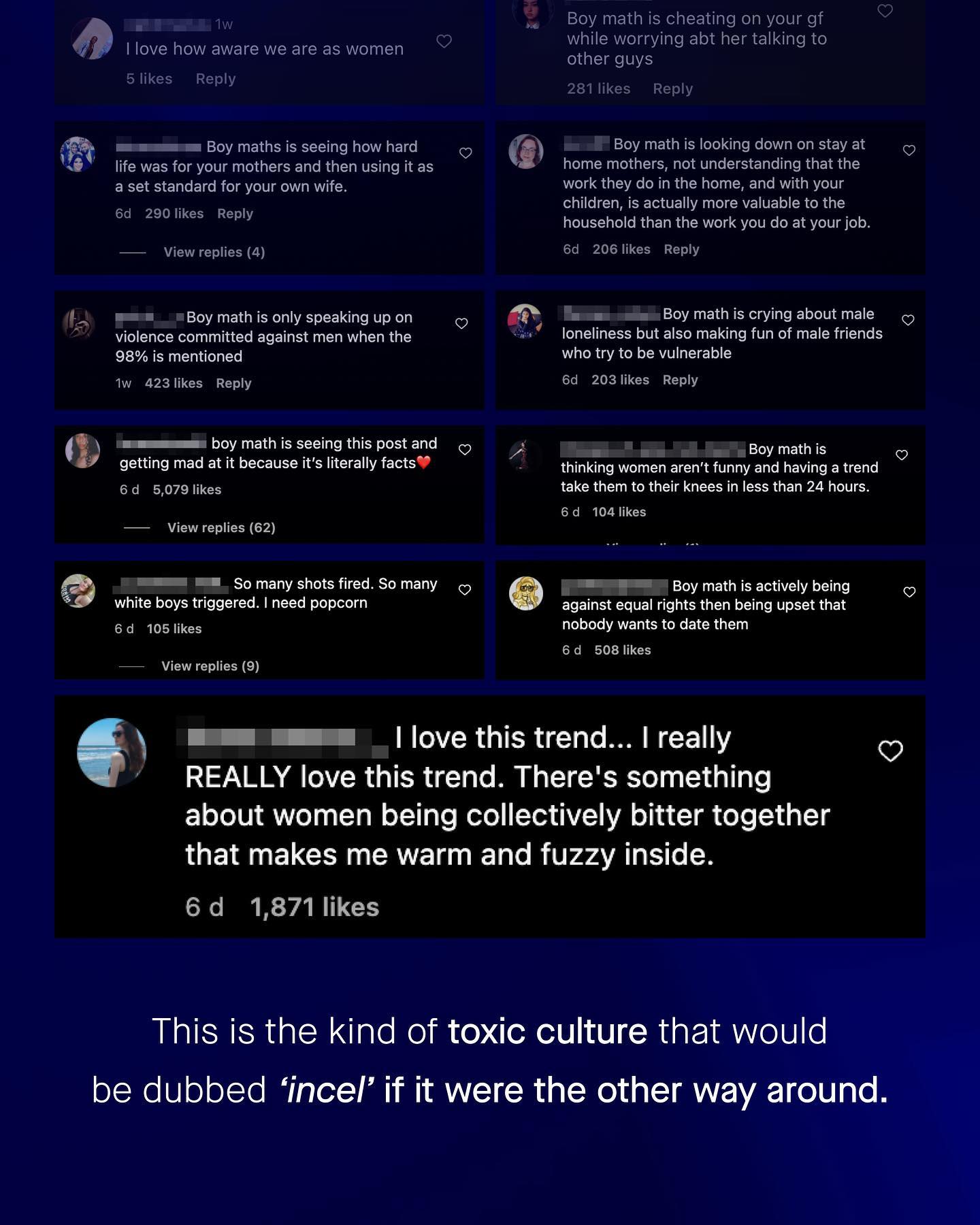Viewport: 980px width, 1225px height.
Task: Heart the equal rights comment
Action: 909,592
